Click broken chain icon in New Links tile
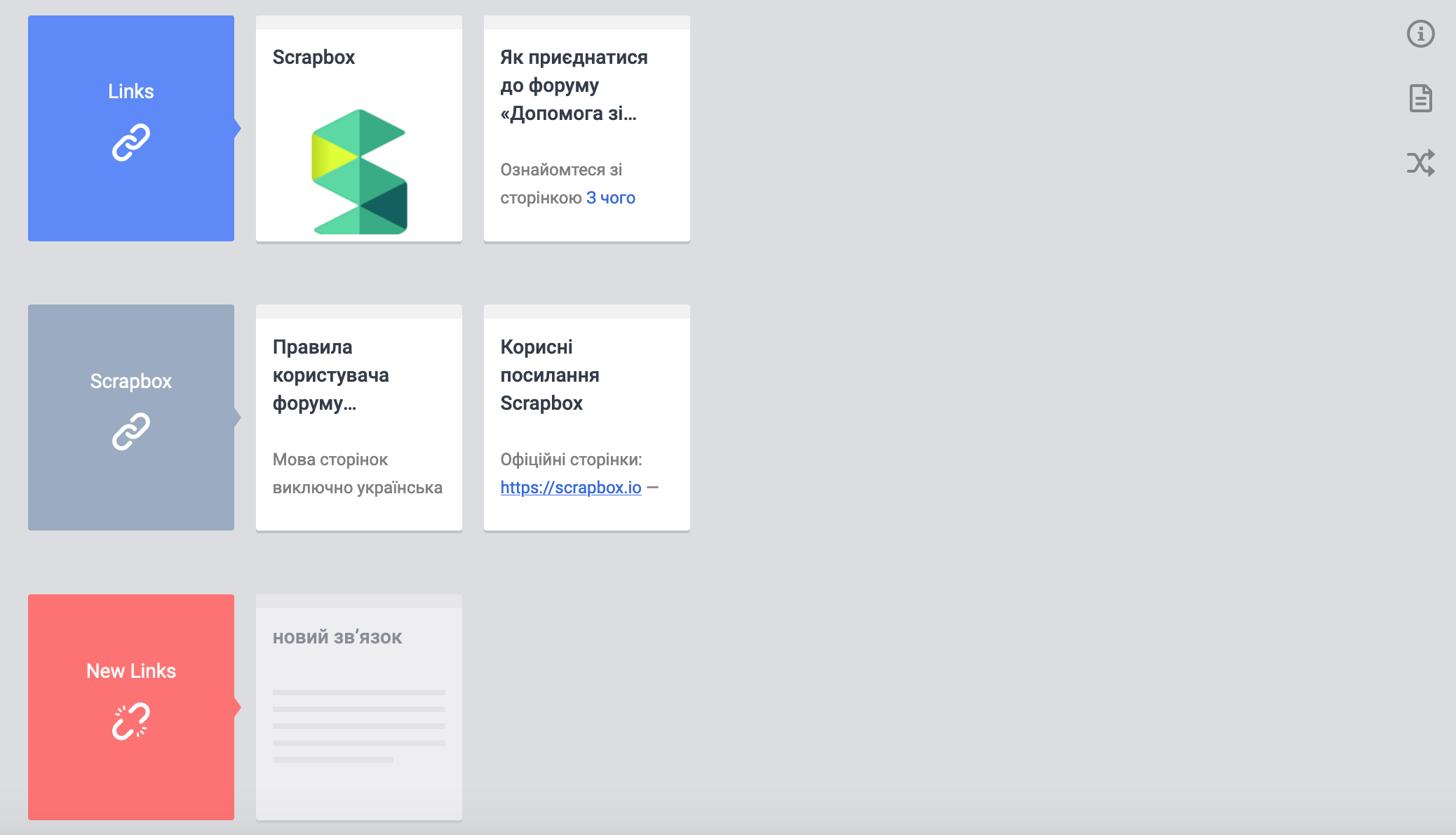The image size is (1456, 835). coord(131,721)
